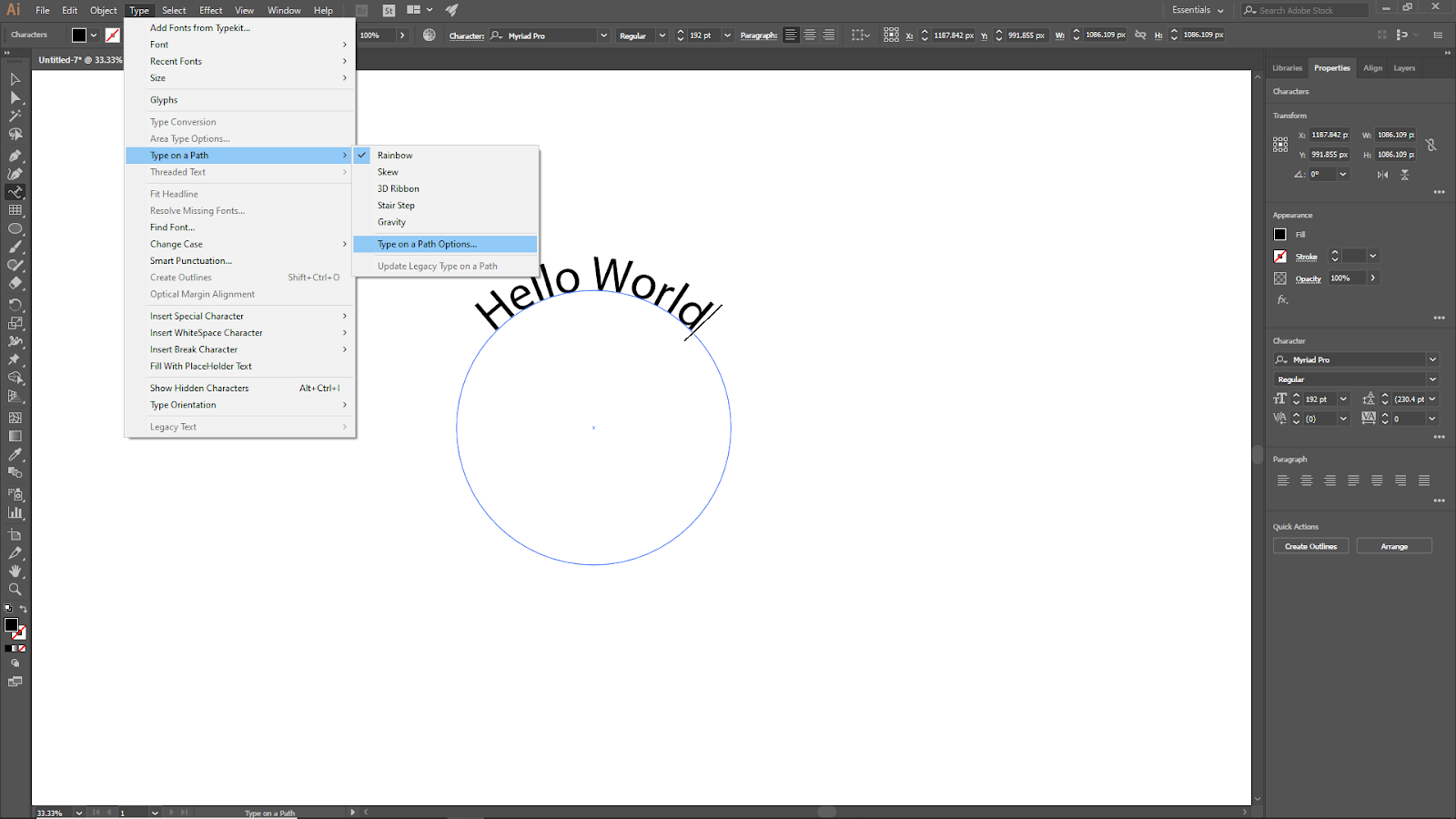Select the checked Rainbow path effect
Screen dimensions: 1456x819
395,156
